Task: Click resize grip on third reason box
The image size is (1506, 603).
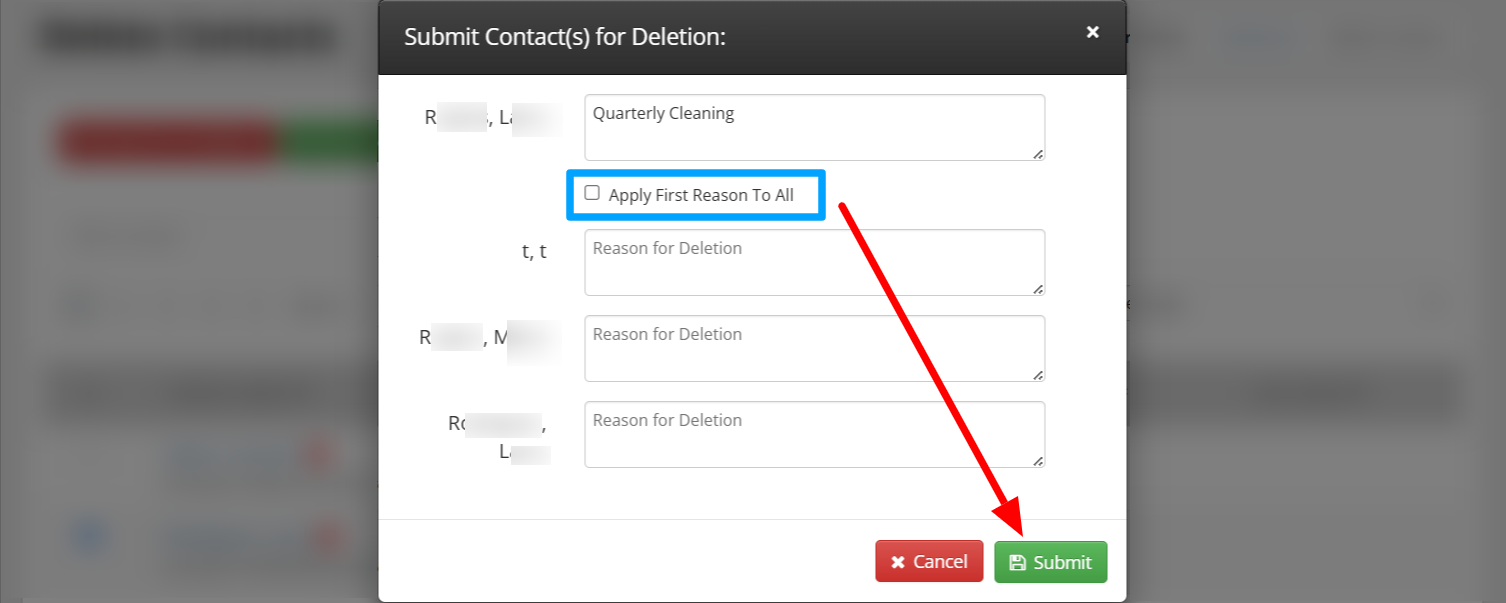Action: (1038, 374)
